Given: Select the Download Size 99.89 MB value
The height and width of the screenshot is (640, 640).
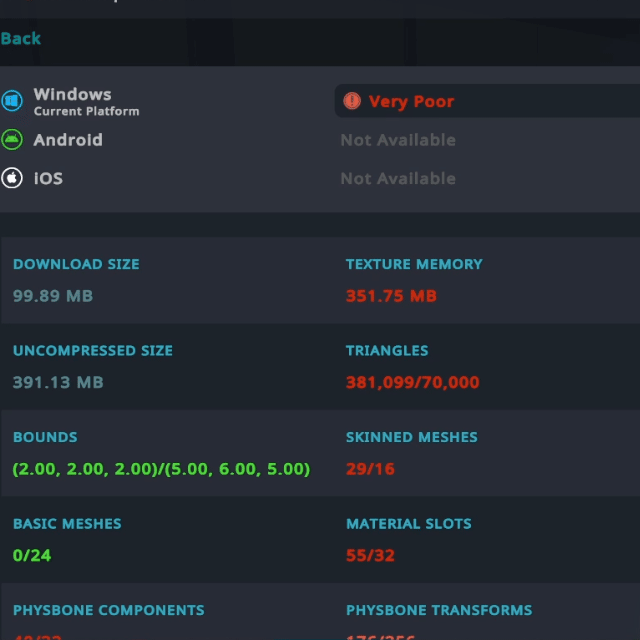Looking at the screenshot, I should tap(53, 296).
